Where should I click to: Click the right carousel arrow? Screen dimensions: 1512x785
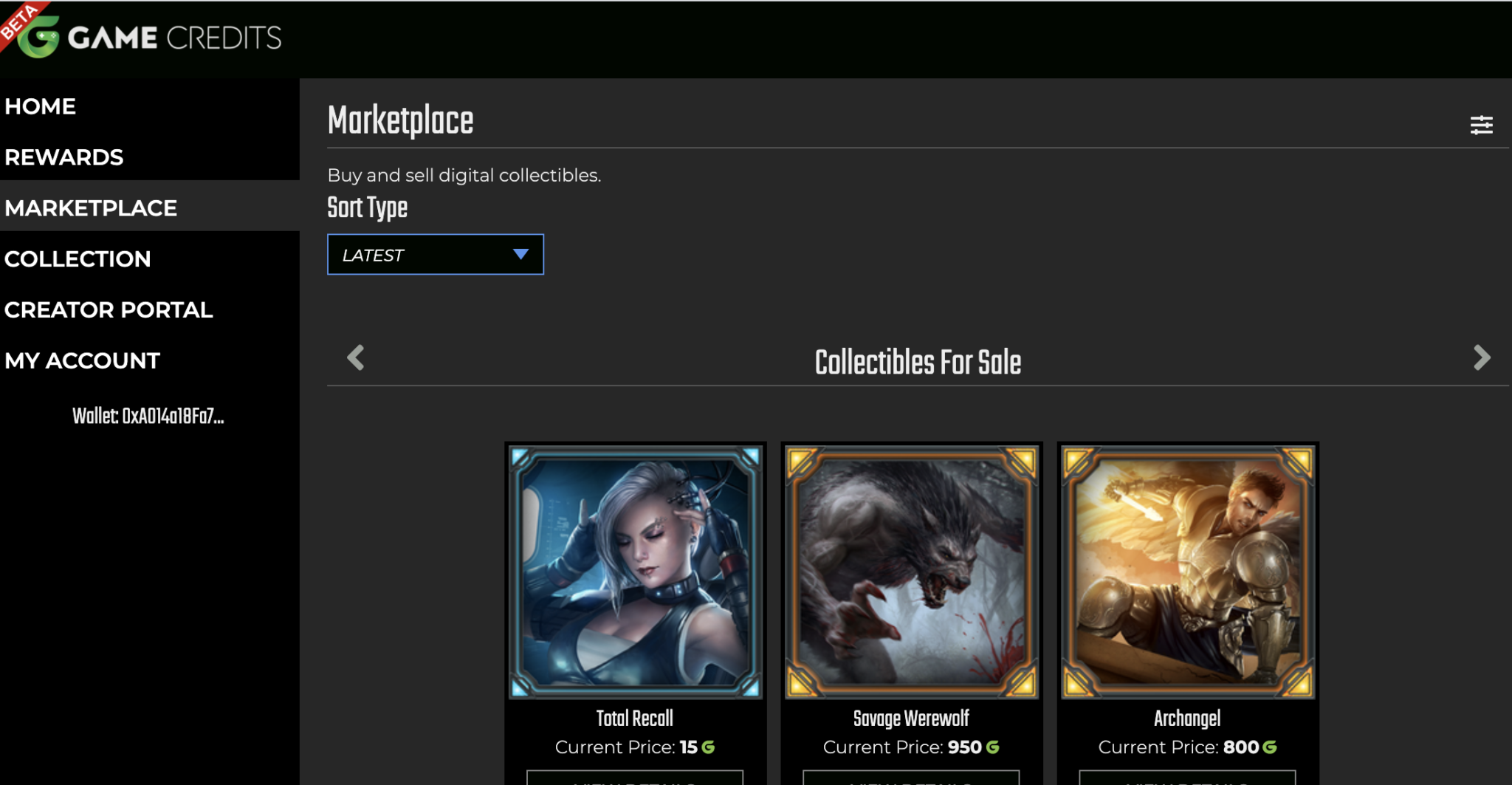1482,357
